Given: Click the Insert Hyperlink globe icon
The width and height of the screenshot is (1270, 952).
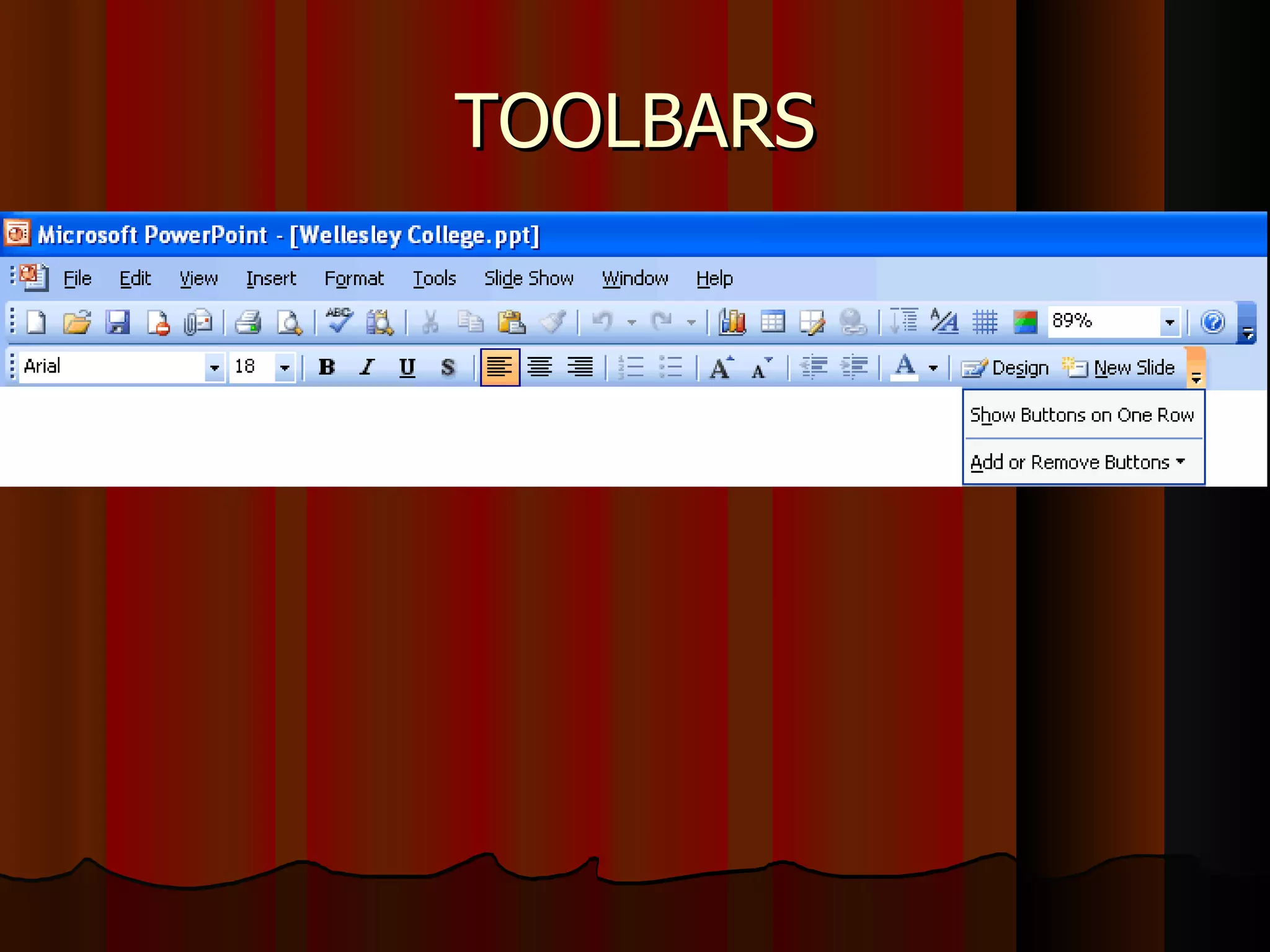Looking at the screenshot, I should [853, 322].
